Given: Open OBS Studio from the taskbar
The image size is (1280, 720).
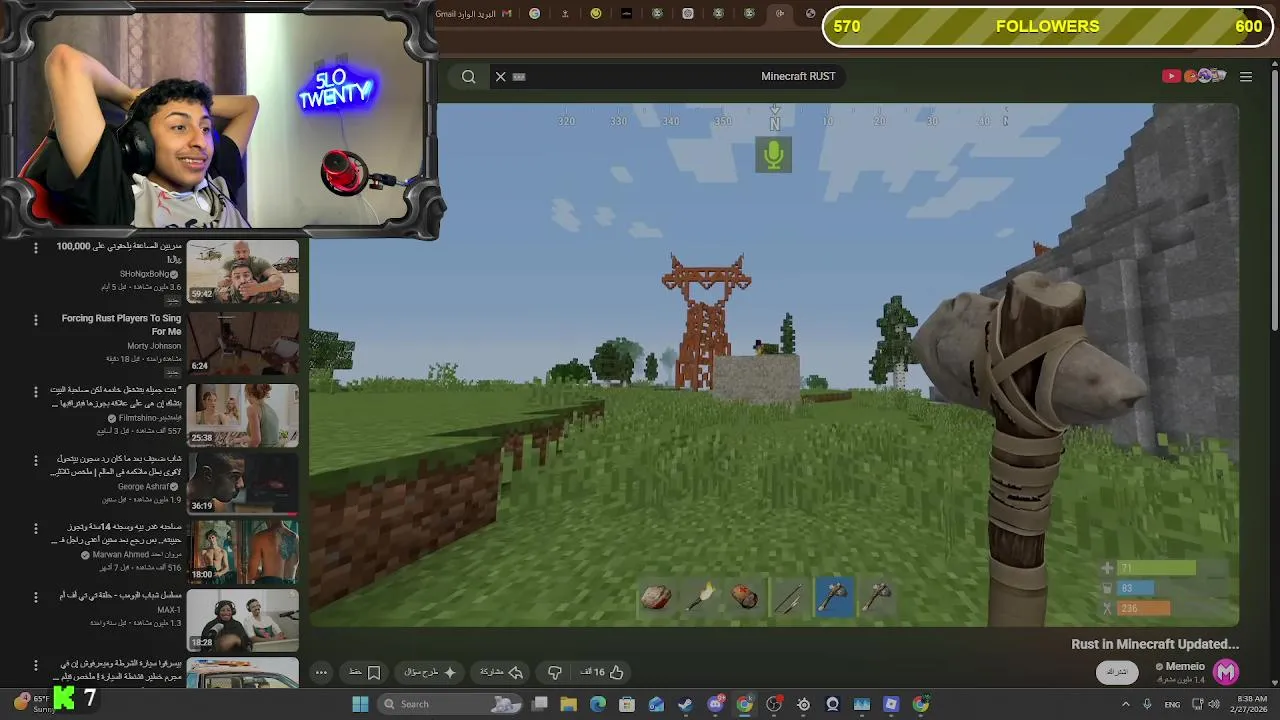Looking at the screenshot, I should [x=774, y=704].
